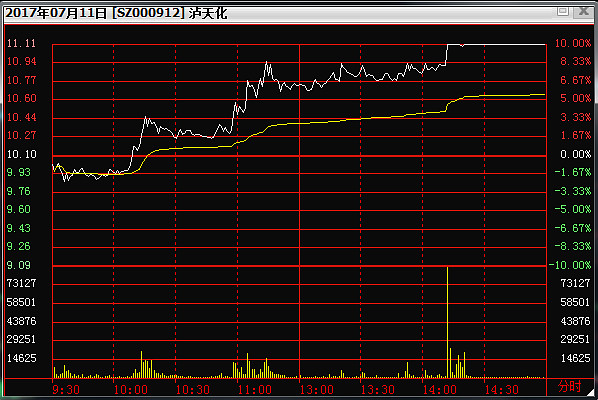This screenshot has width=598, height=400.
Task: Click the left 14625 volume axis label
Action: pyautogui.click(x=21, y=358)
